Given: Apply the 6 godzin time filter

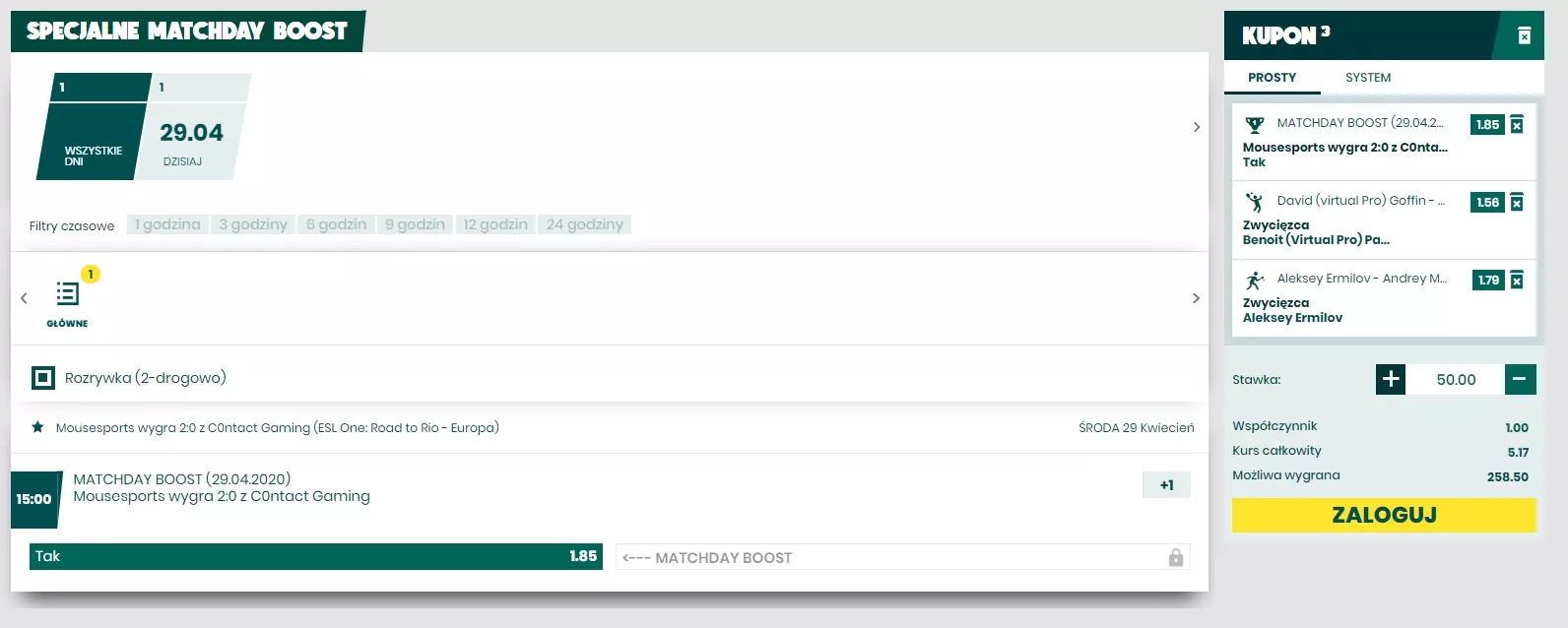Looking at the screenshot, I should (336, 224).
